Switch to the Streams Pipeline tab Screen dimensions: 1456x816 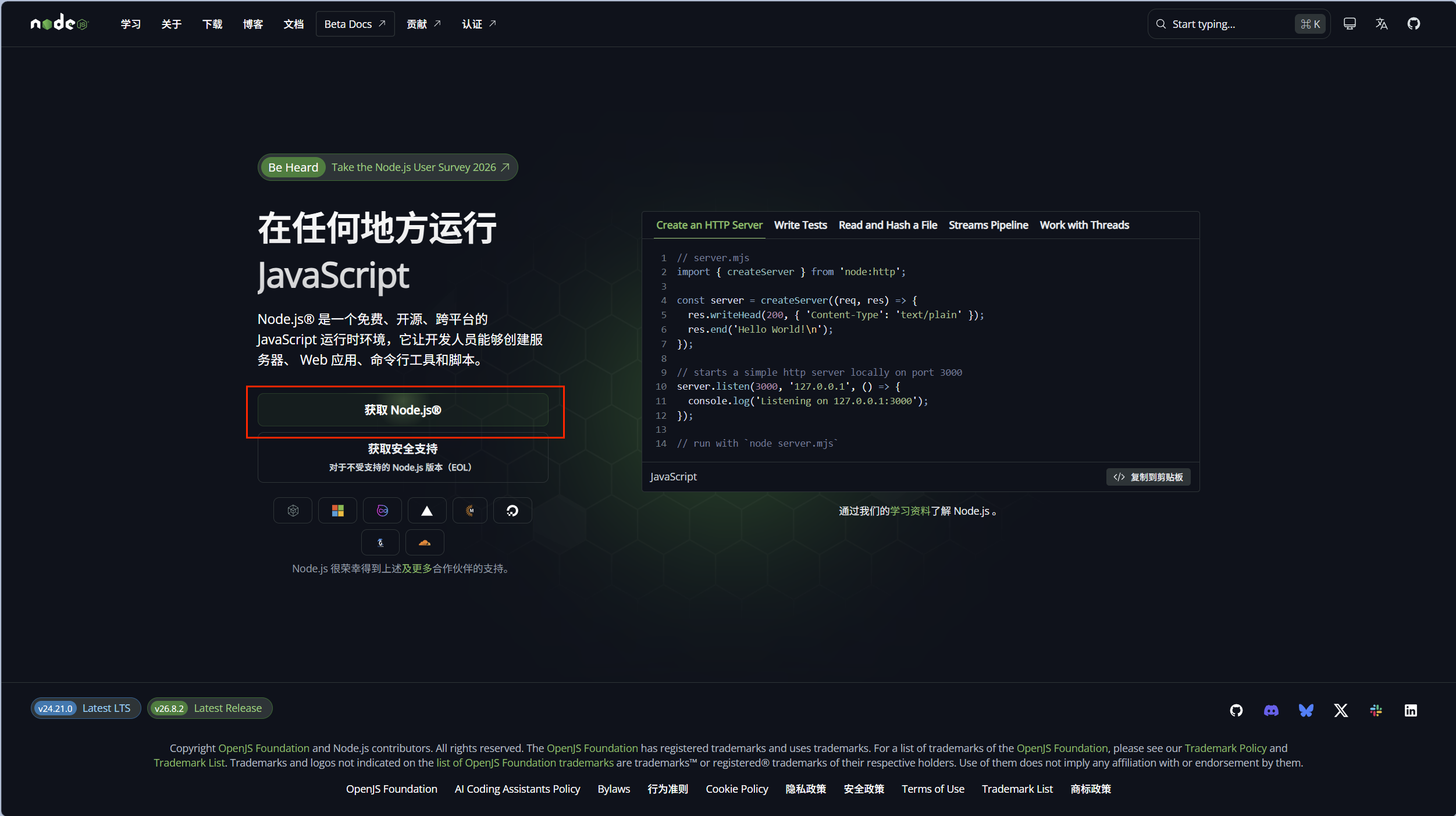(988, 225)
